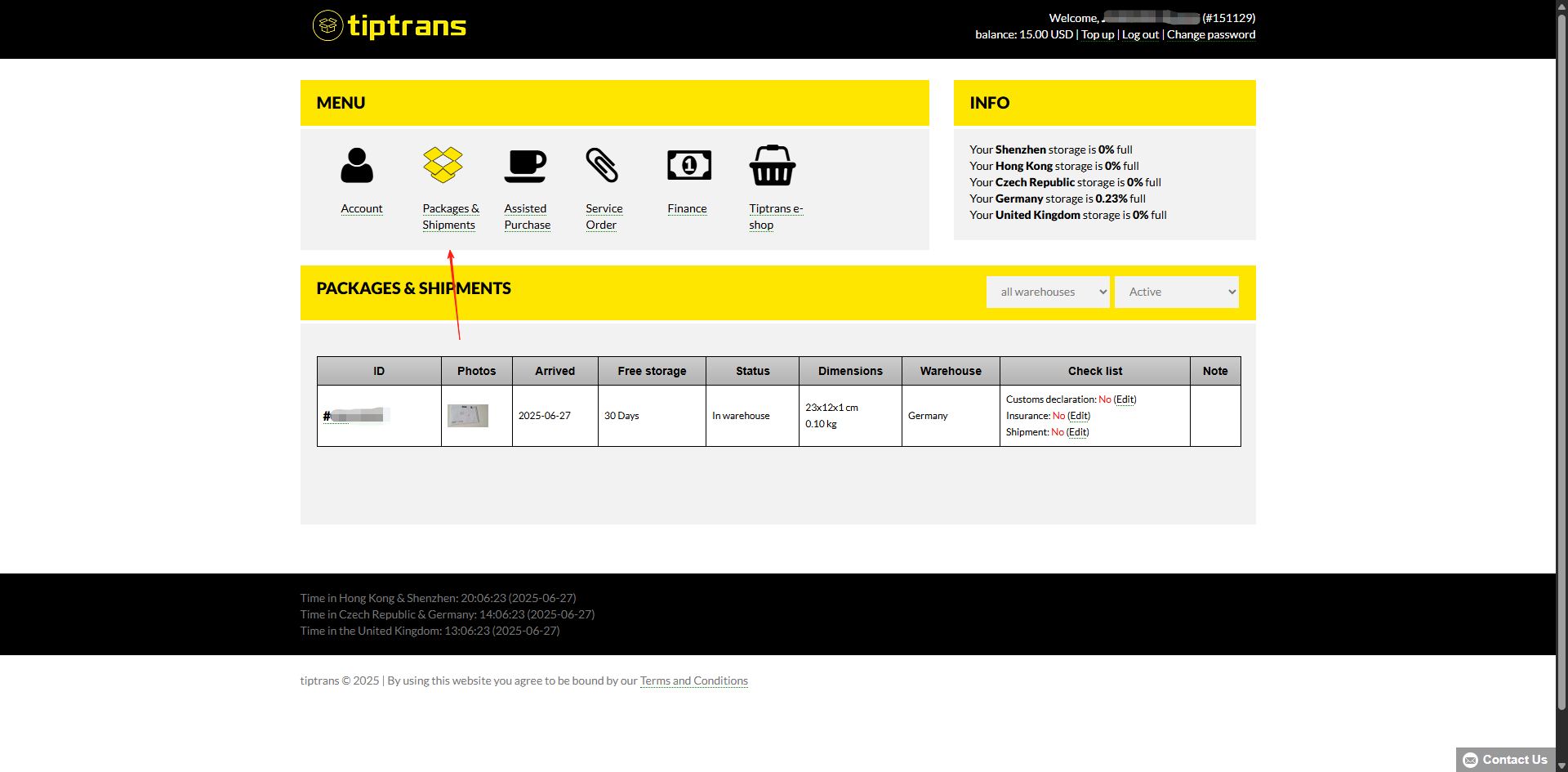Open the Contact Us chat widget

click(1505, 759)
